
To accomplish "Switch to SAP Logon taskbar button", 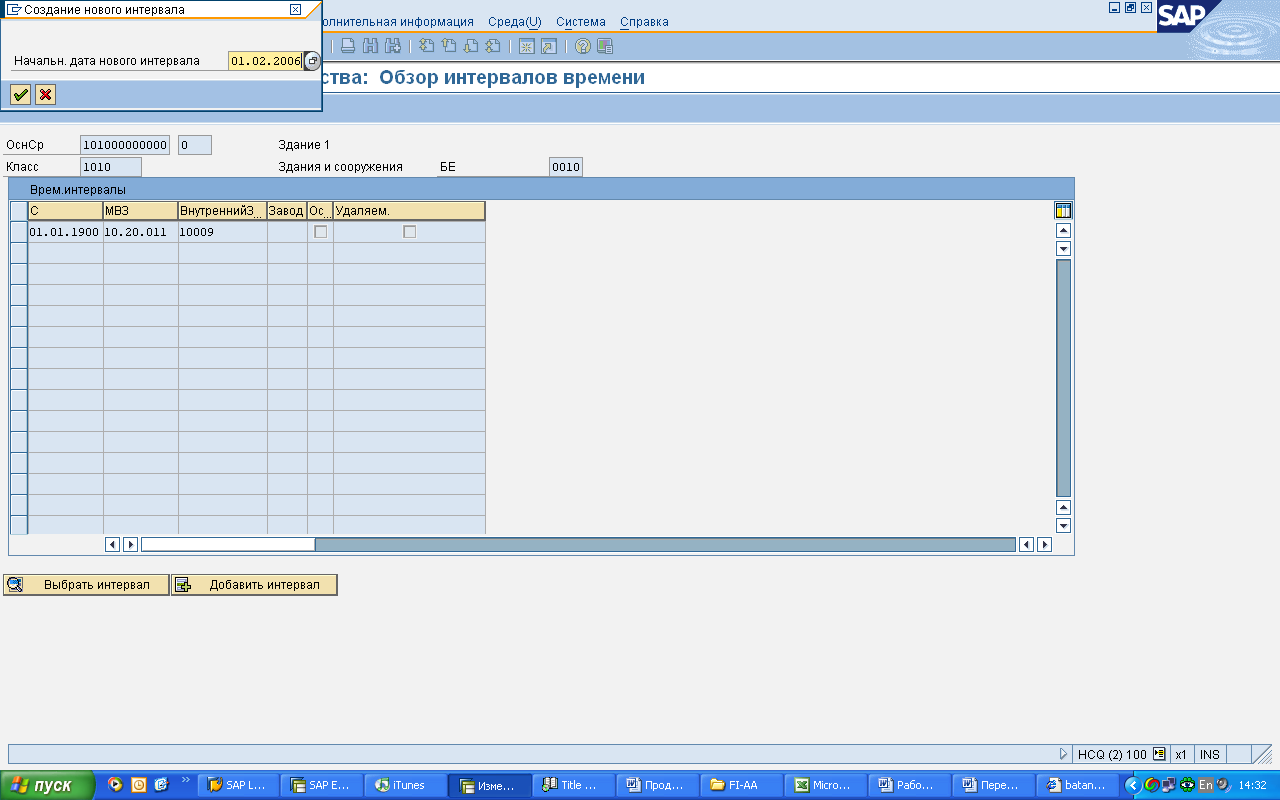I will [237, 785].
